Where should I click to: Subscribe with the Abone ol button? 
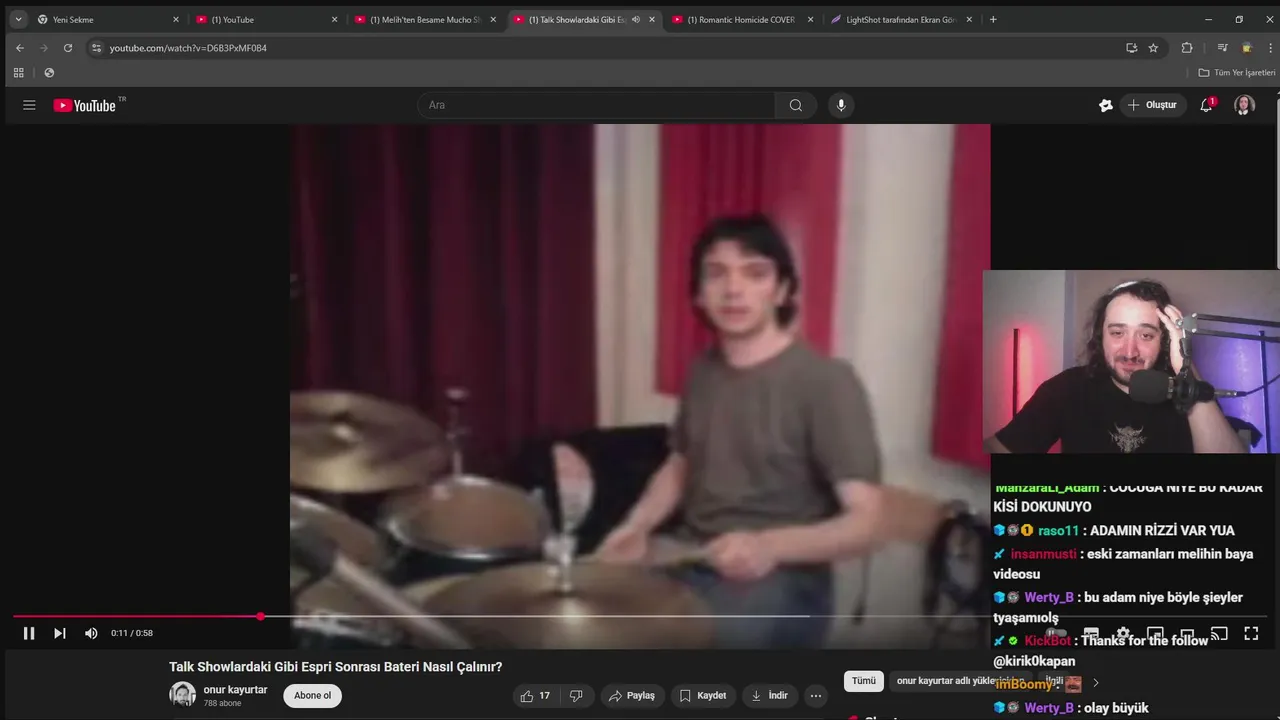point(312,696)
